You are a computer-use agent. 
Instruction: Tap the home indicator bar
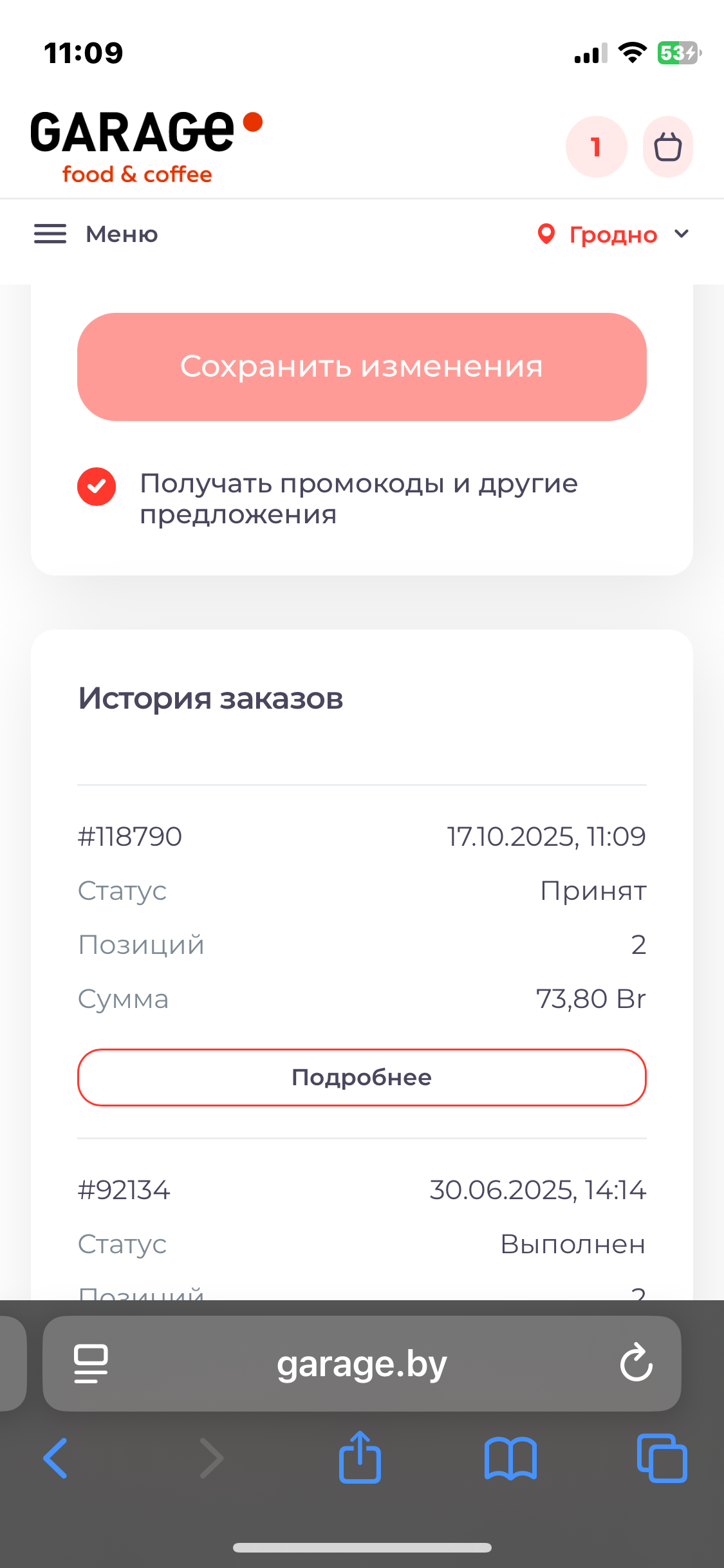click(x=362, y=1547)
